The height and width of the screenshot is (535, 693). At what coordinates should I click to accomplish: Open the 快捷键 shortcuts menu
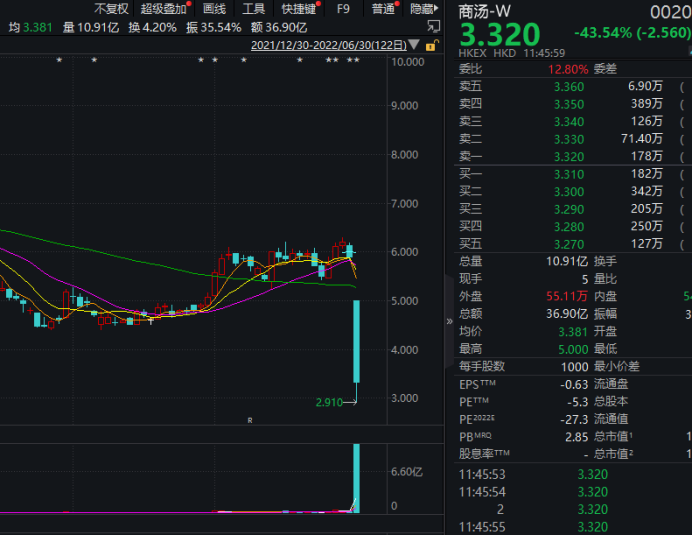pos(300,8)
